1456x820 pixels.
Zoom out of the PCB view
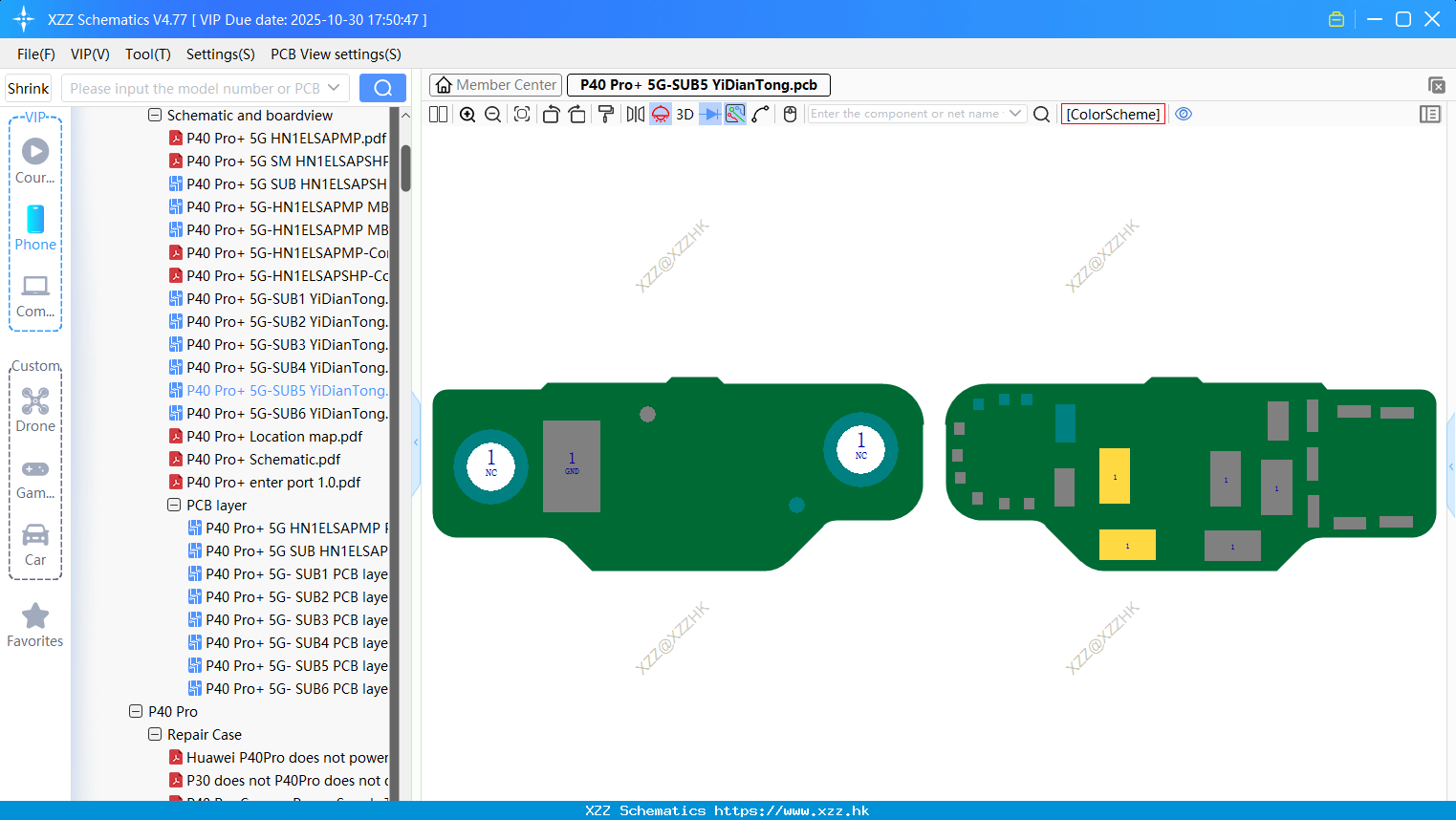pos(492,114)
